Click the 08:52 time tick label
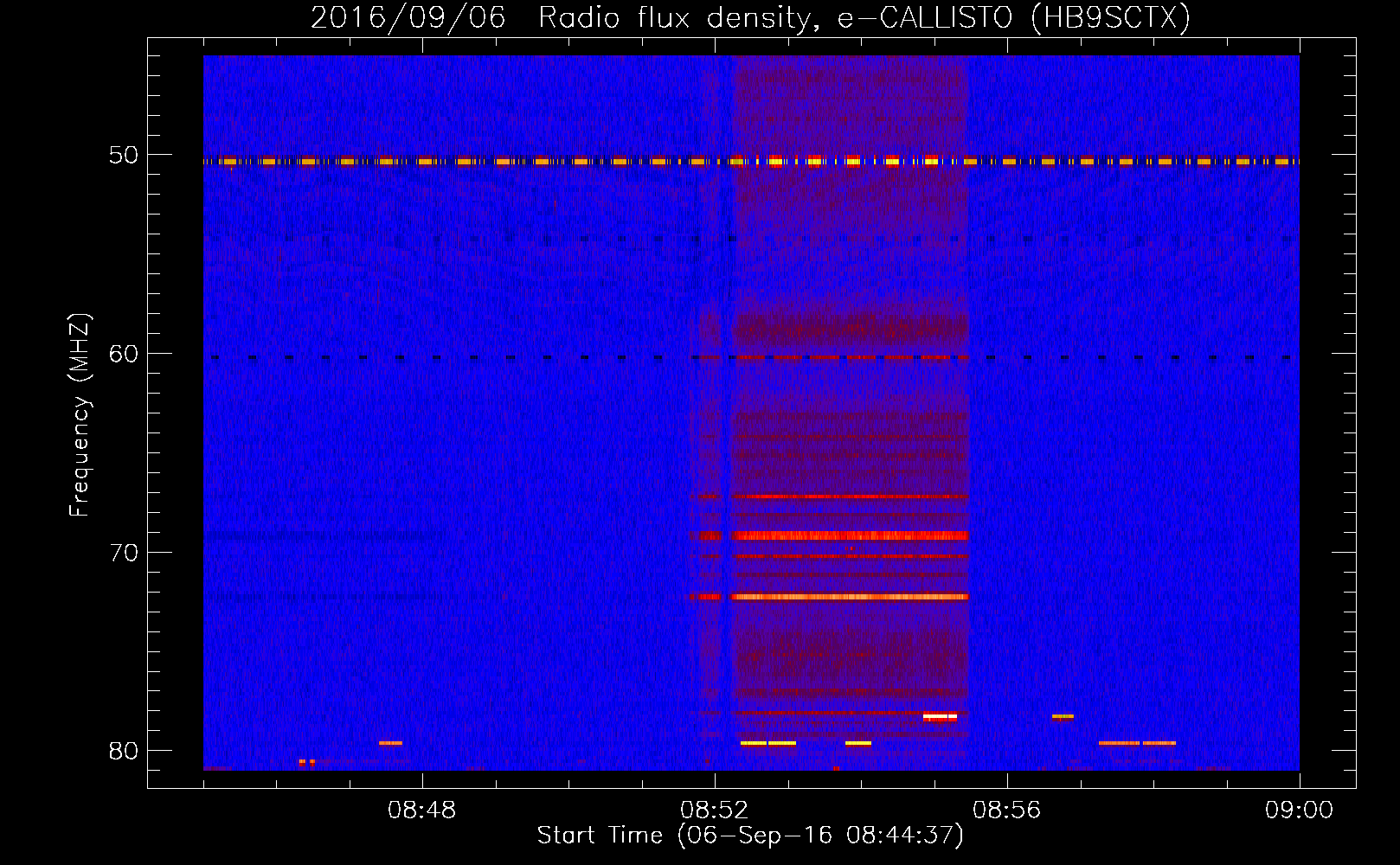The image size is (1400, 865). coord(715,811)
